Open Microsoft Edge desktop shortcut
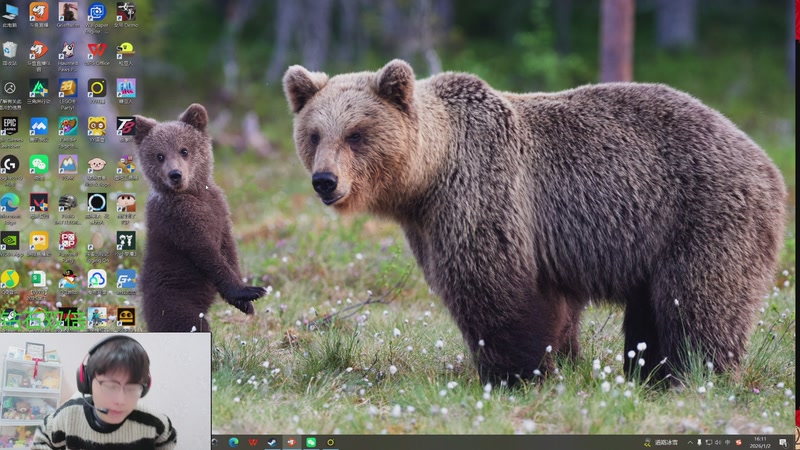The width and height of the screenshot is (800, 450). point(10,208)
